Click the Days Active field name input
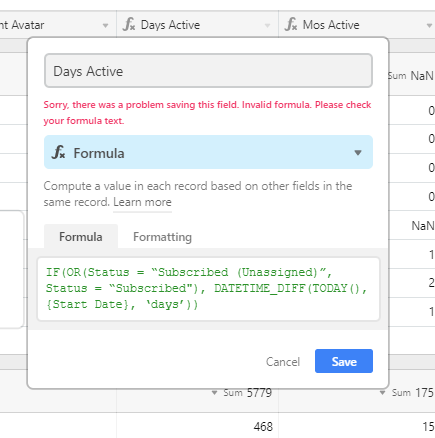 coord(208,71)
